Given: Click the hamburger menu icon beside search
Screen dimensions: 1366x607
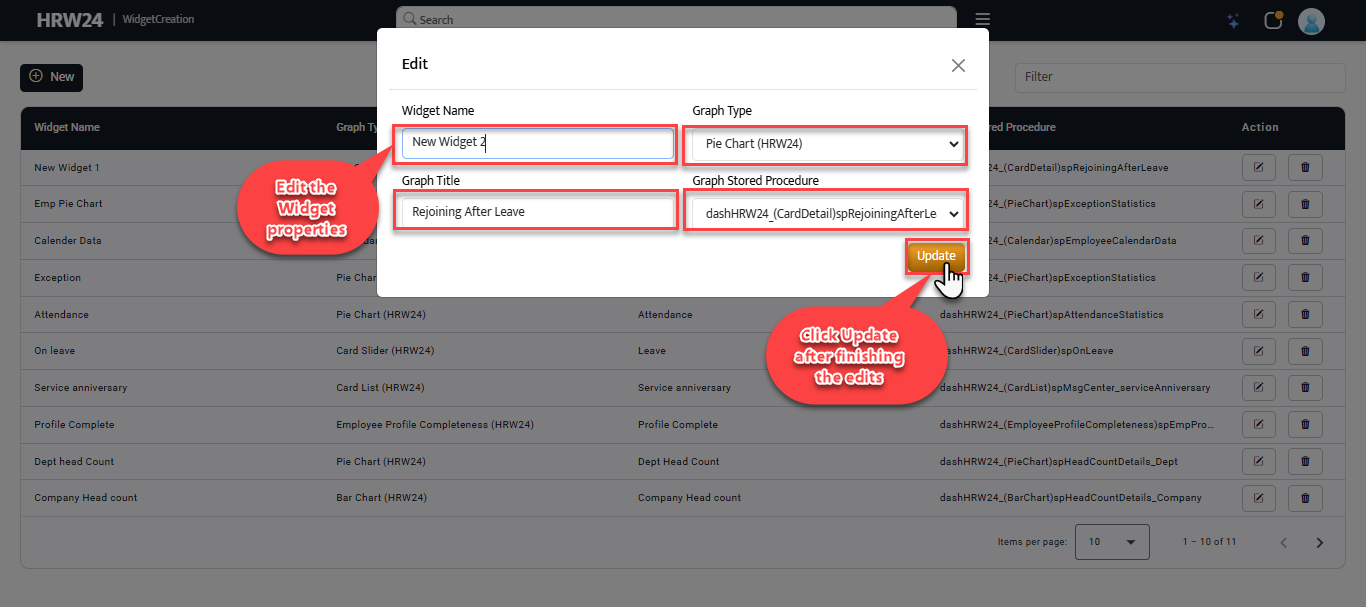Looking at the screenshot, I should pos(983,20).
